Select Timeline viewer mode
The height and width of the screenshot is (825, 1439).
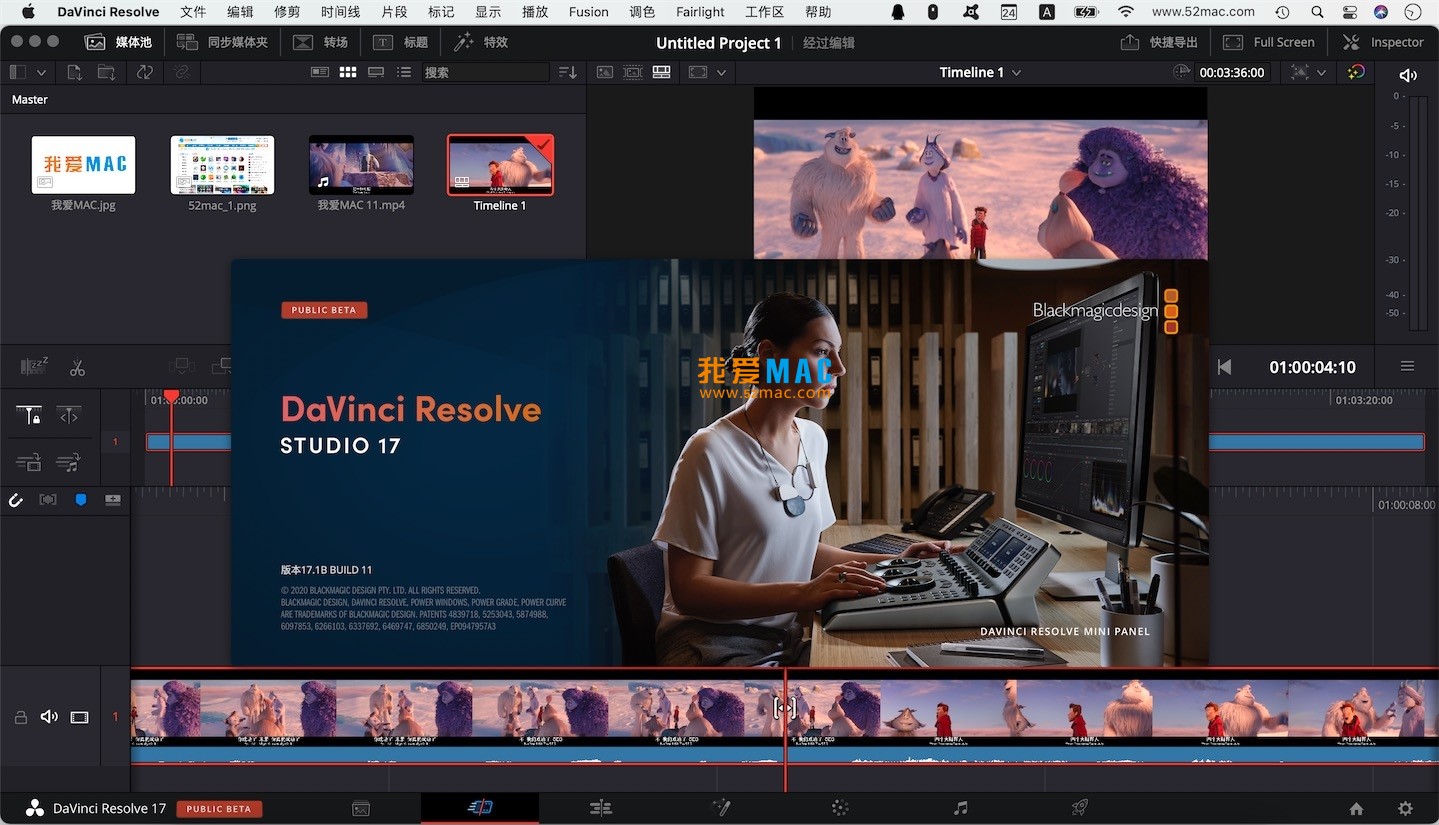(661, 72)
